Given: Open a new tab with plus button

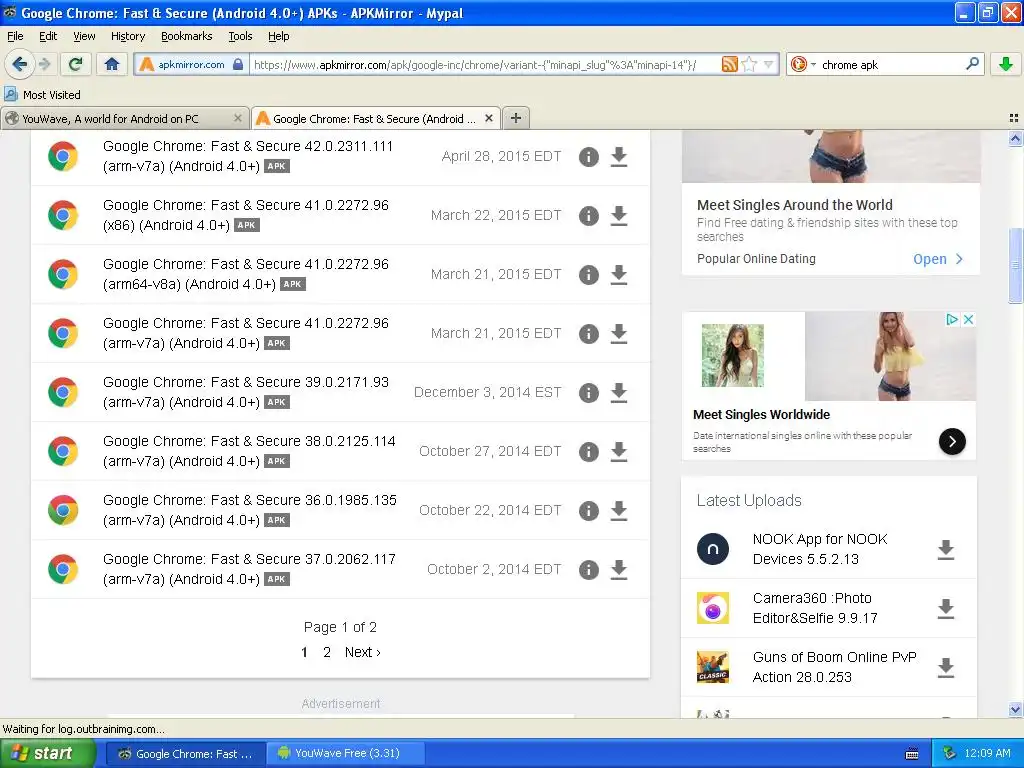Looking at the screenshot, I should [x=516, y=118].
